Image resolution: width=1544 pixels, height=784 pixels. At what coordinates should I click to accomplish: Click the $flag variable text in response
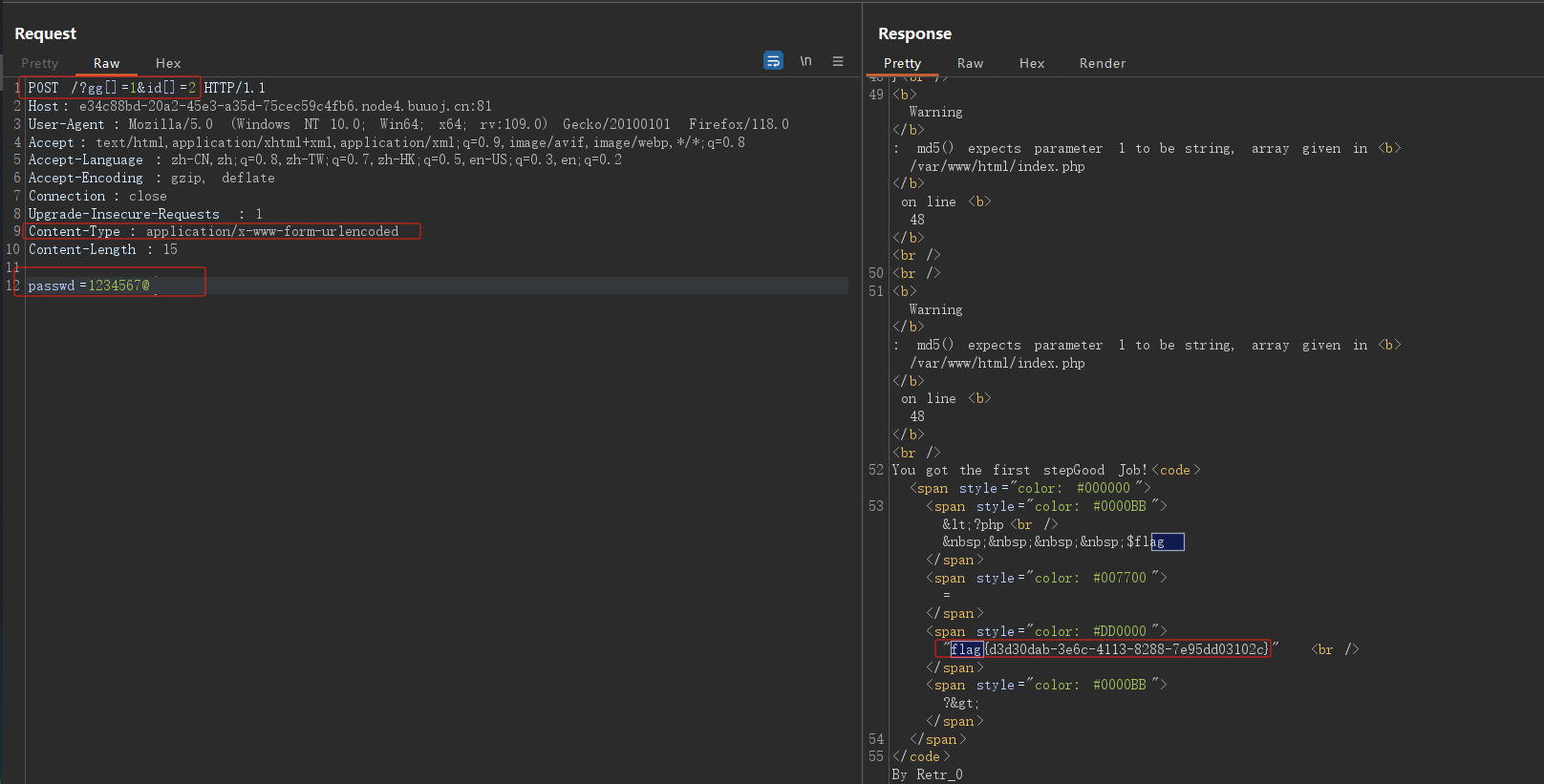pyautogui.click(x=1145, y=541)
